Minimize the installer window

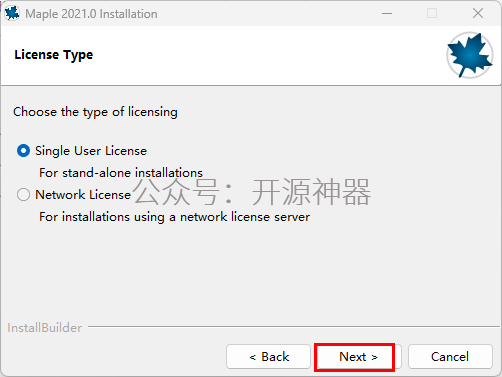click(x=387, y=14)
